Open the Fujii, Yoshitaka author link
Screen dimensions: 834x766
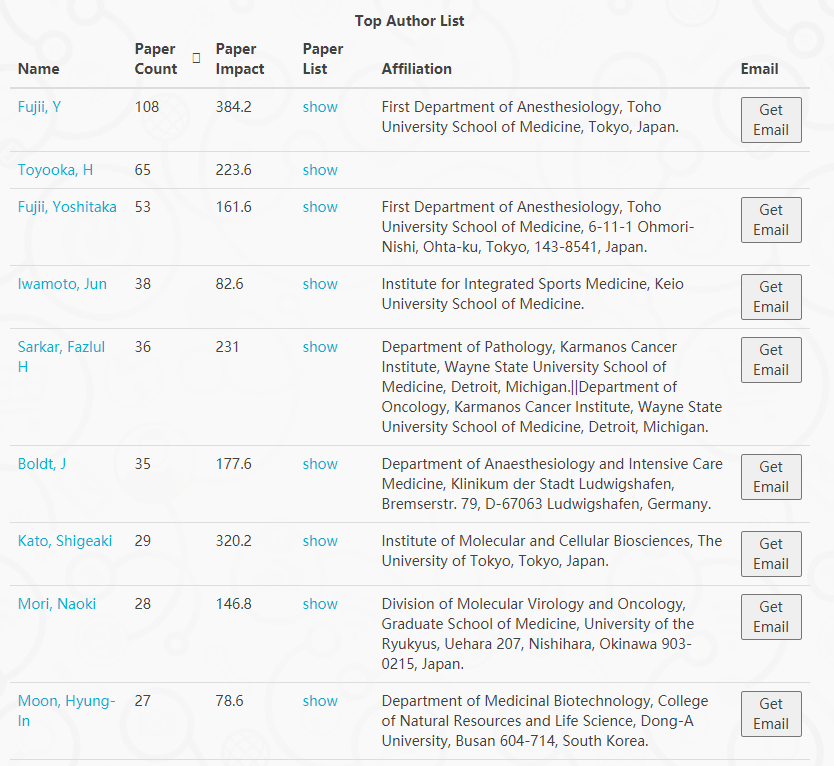point(67,207)
